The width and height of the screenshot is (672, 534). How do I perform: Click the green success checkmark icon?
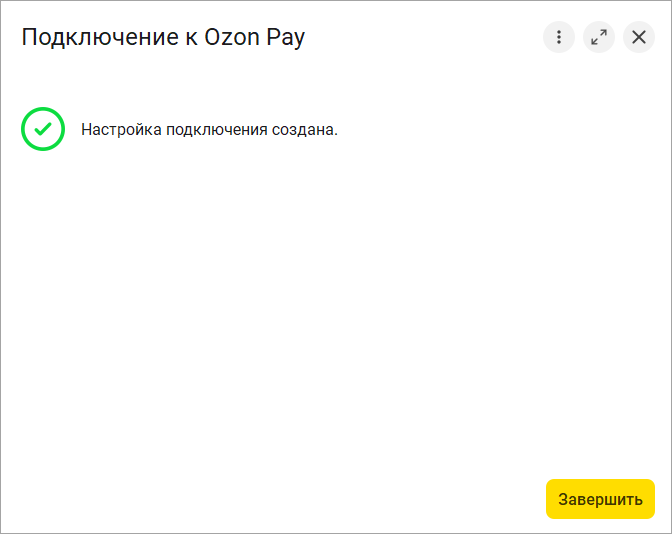tap(43, 129)
